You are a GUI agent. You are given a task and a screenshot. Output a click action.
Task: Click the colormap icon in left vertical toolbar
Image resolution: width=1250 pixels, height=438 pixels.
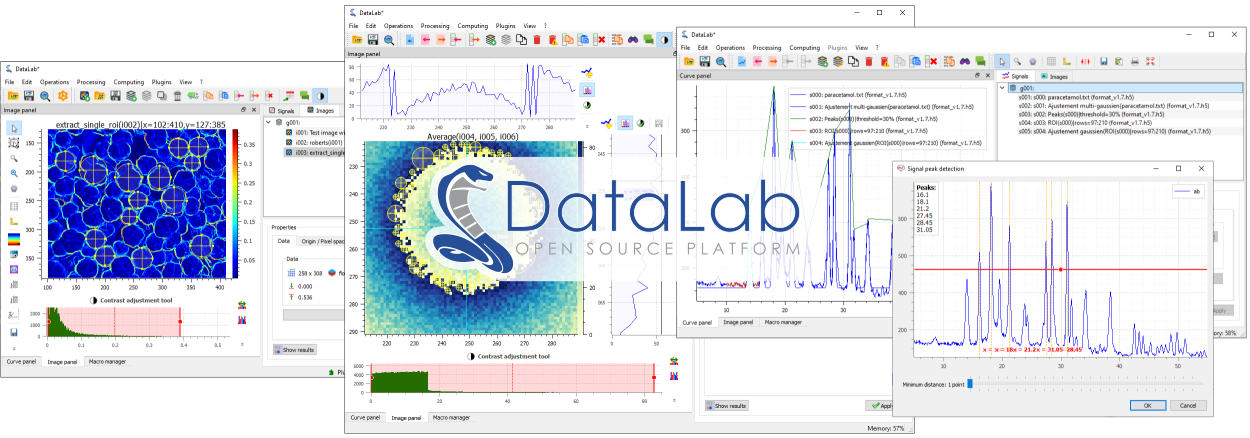[15, 240]
